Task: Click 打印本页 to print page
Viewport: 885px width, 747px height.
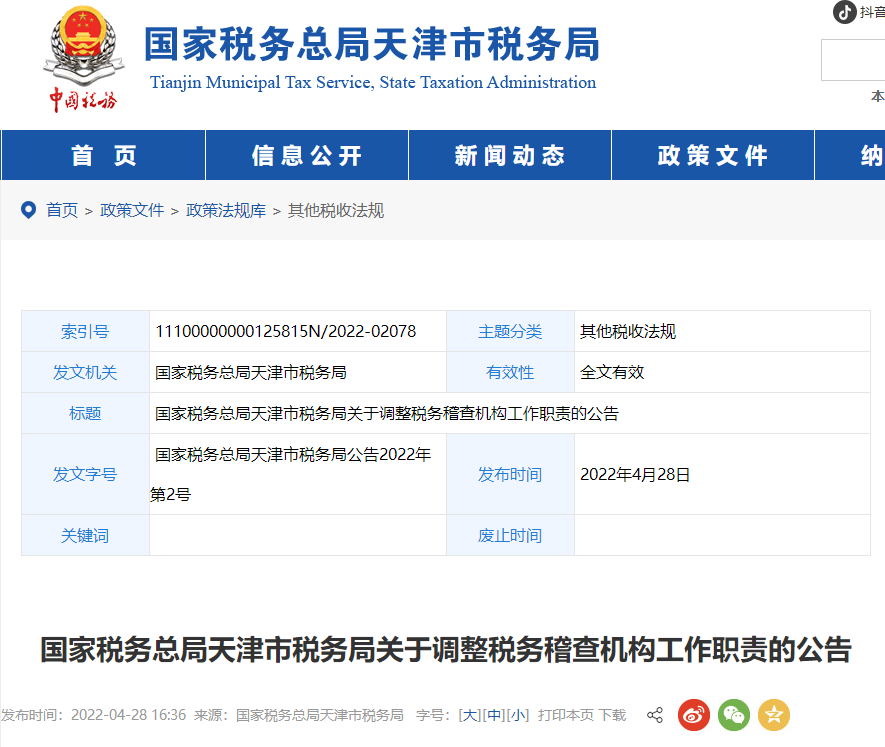Action: [566, 715]
